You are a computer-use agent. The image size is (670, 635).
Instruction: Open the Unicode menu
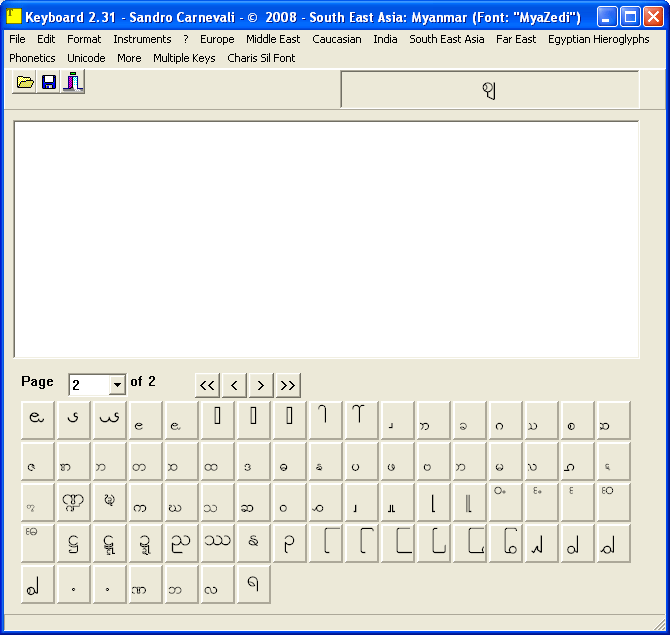86,58
